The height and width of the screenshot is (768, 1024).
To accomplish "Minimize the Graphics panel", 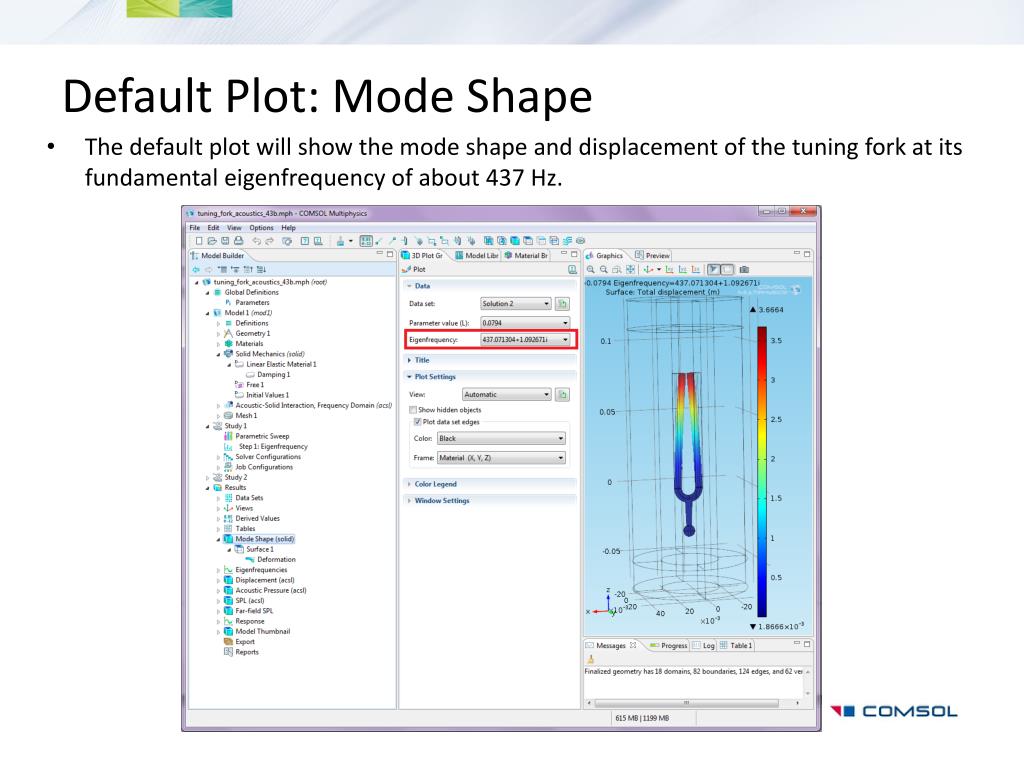I will point(797,253).
